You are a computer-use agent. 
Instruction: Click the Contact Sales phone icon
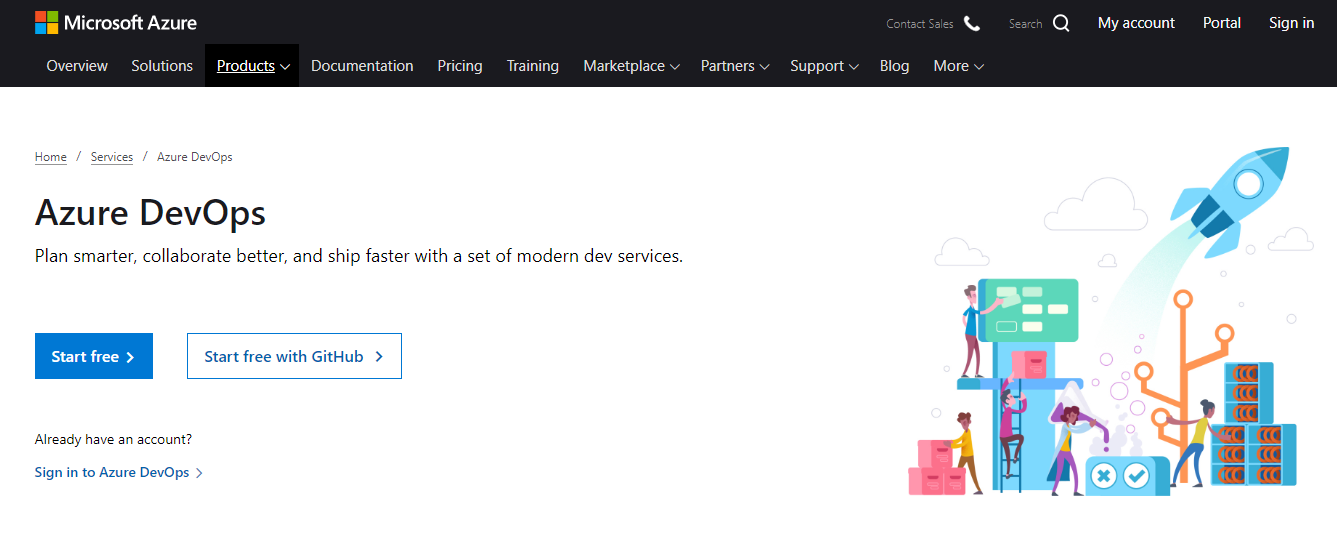pos(972,23)
